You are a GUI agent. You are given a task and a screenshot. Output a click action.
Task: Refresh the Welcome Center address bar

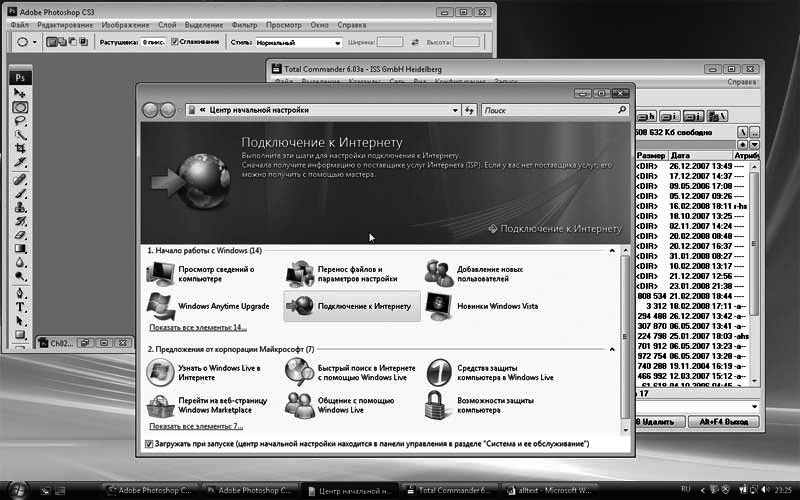(469, 110)
